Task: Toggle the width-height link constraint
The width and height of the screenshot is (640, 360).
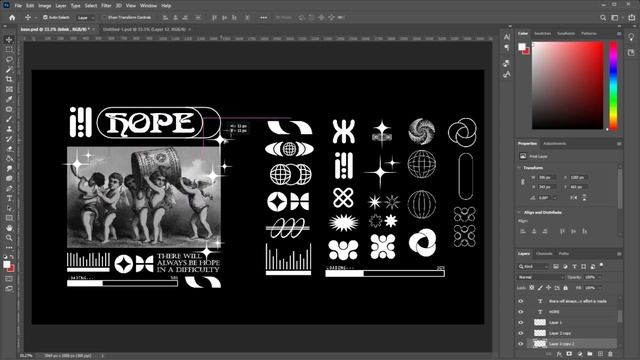Action: pos(523,182)
